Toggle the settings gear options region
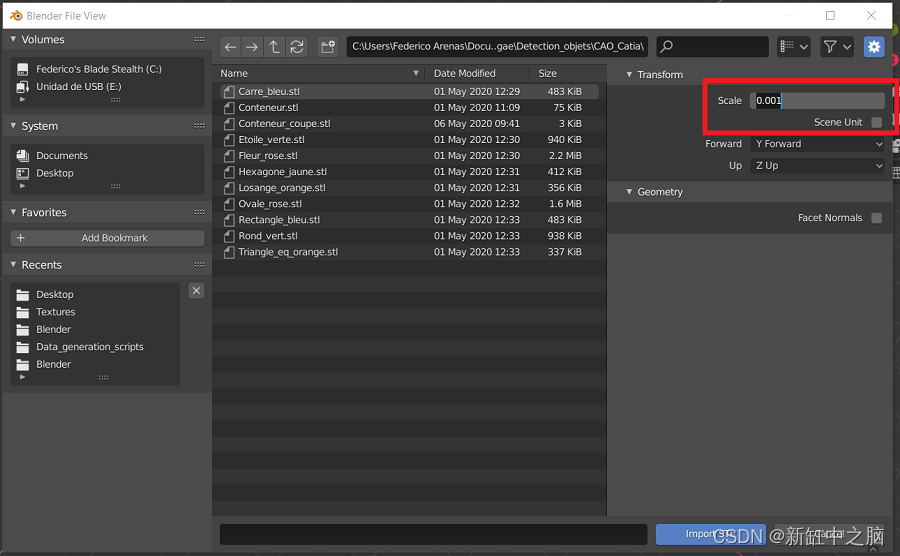Viewport: 900px width, 556px height. (874, 46)
